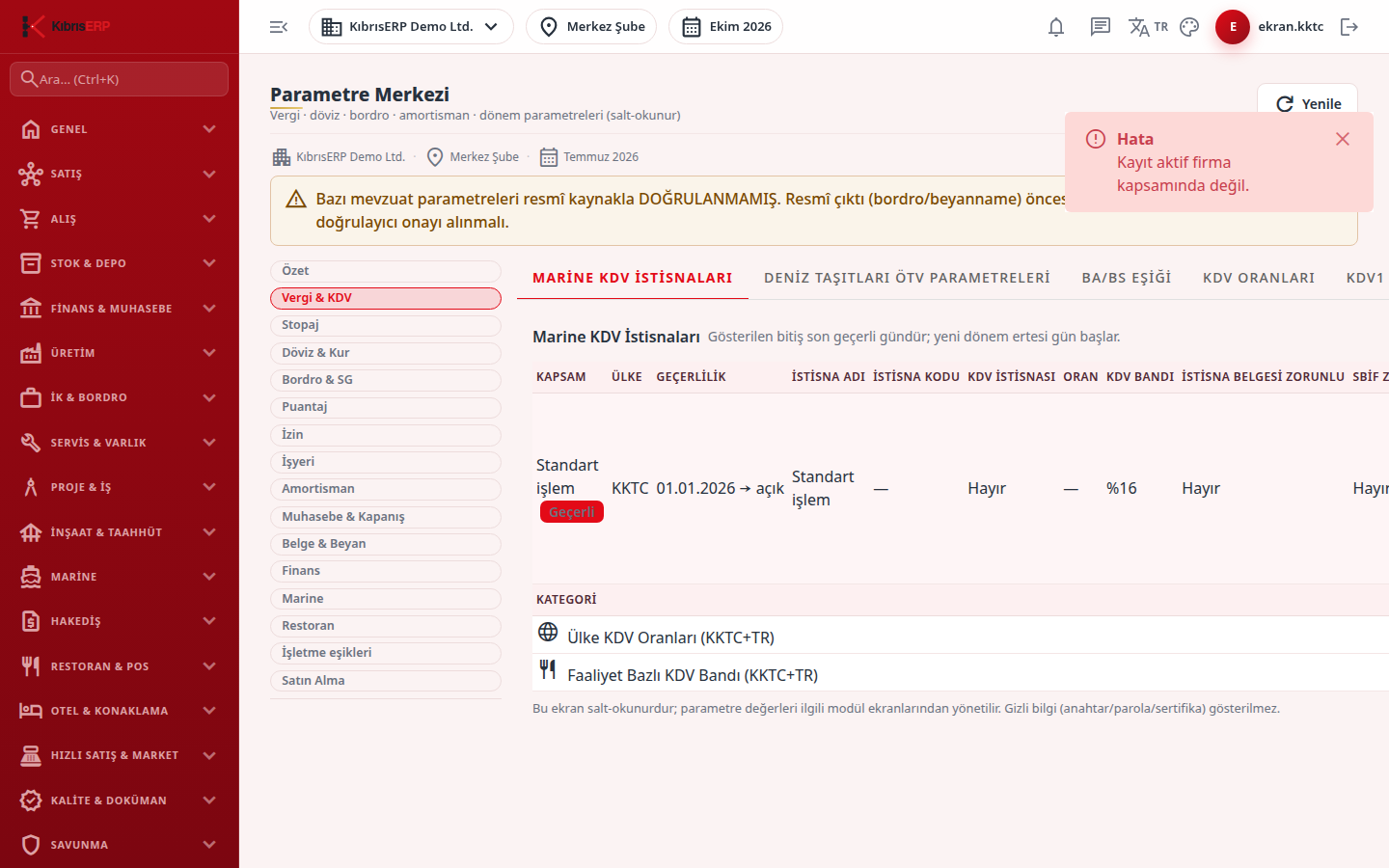Screen dimensions: 1389x868
Task: Expand the Genel sidebar section
Action: 120,129
